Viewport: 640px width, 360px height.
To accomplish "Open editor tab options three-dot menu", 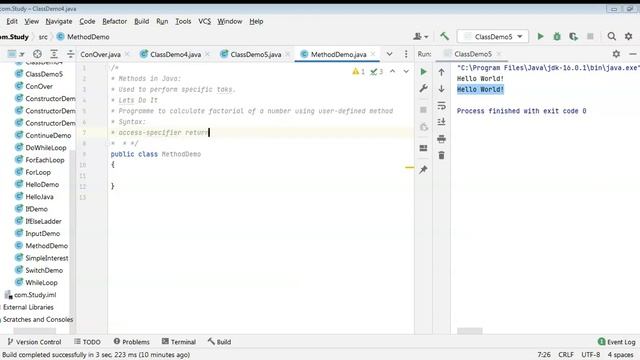I will [x=406, y=54].
